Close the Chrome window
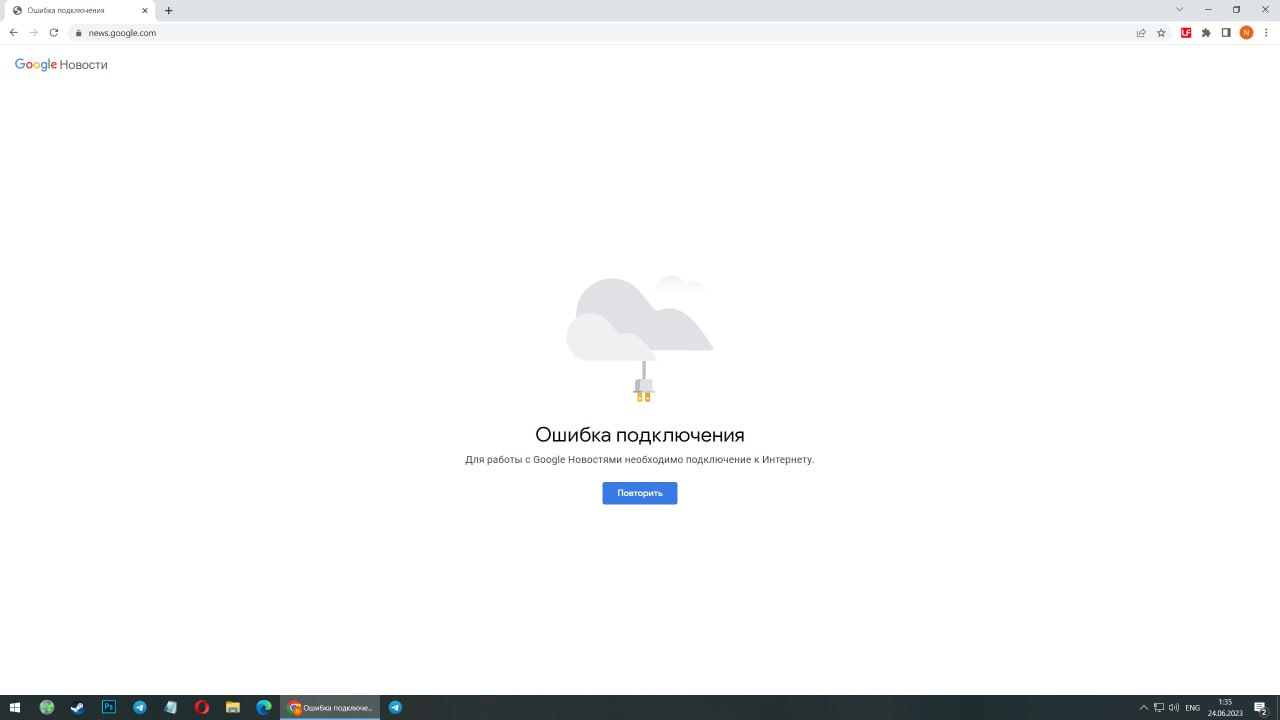Screen dimensions: 1280x720 click(x=1264, y=10)
